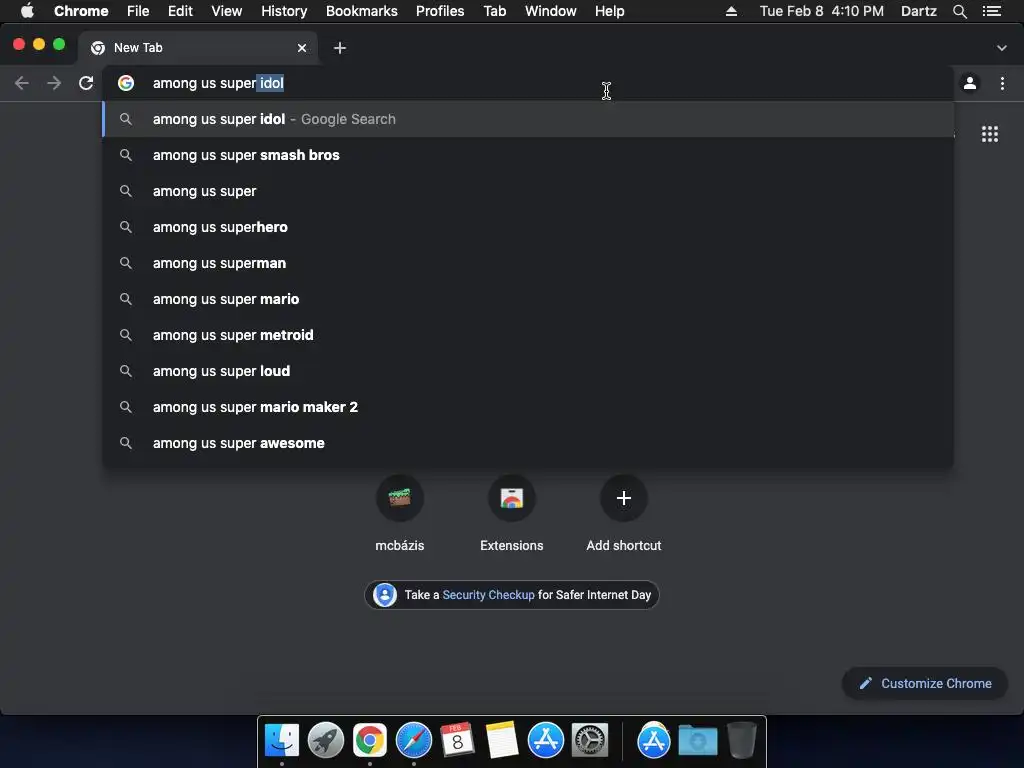1024x768 pixels.
Task: Open the three-dot Chrome menu
Action: click(x=1002, y=83)
